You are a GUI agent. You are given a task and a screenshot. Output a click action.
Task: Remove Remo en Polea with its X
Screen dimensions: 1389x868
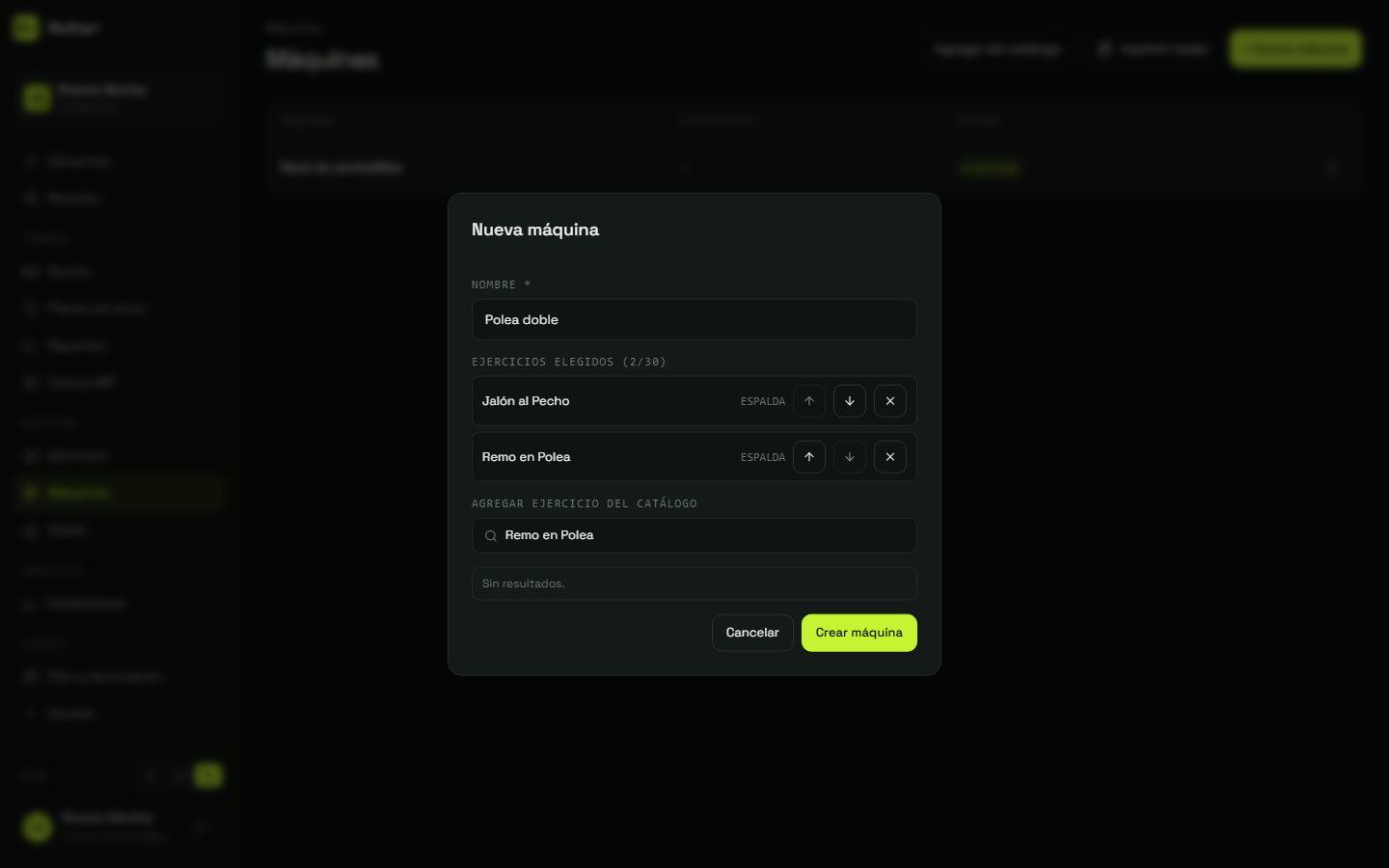click(x=890, y=457)
